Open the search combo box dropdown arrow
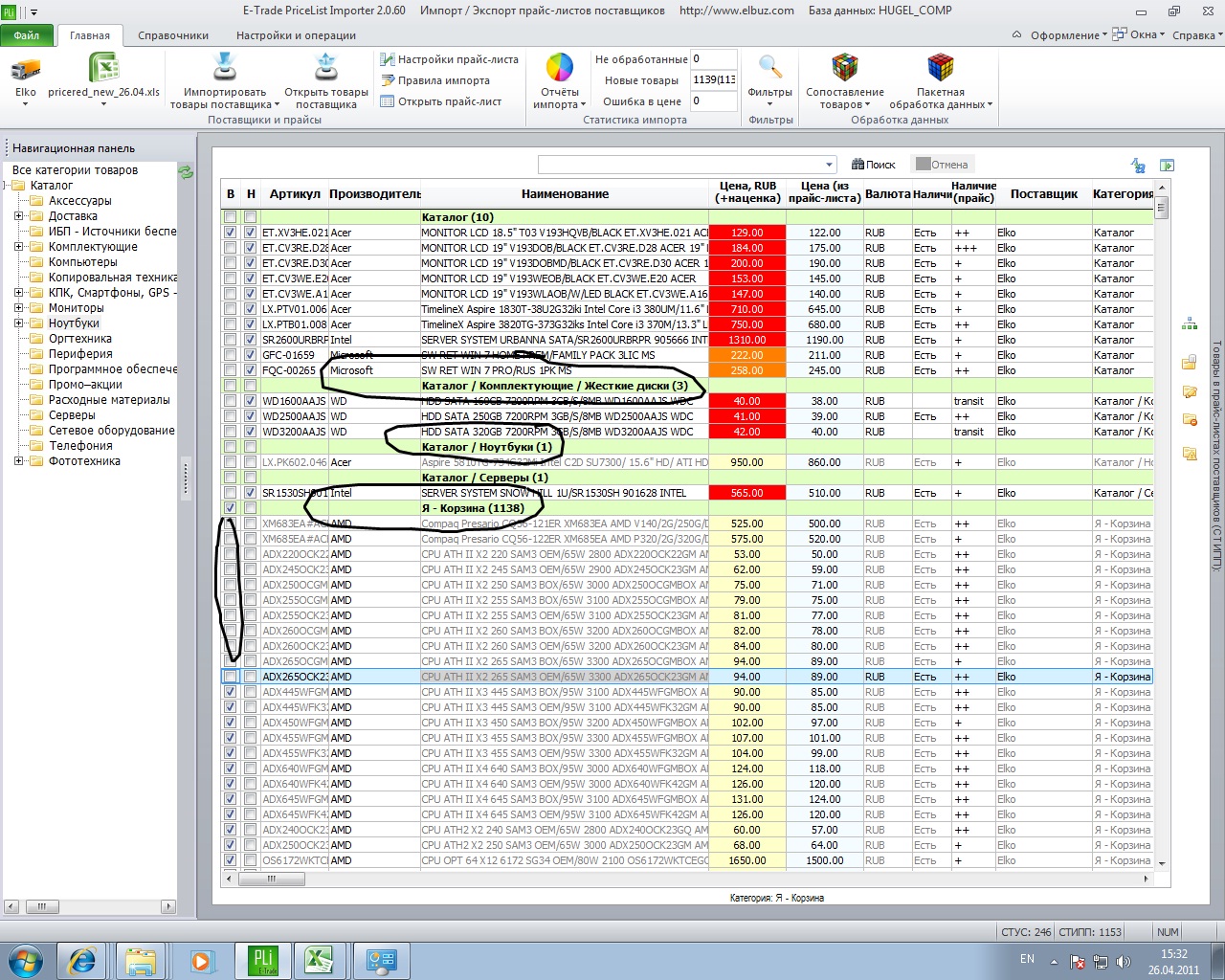This screenshot has height=980, width=1225. [829, 165]
